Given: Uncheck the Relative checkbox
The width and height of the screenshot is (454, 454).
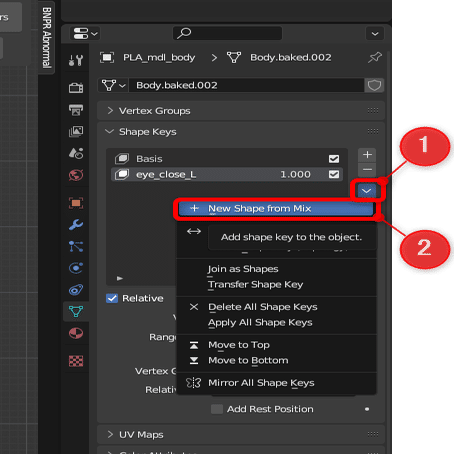Looking at the screenshot, I should coord(112,298).
